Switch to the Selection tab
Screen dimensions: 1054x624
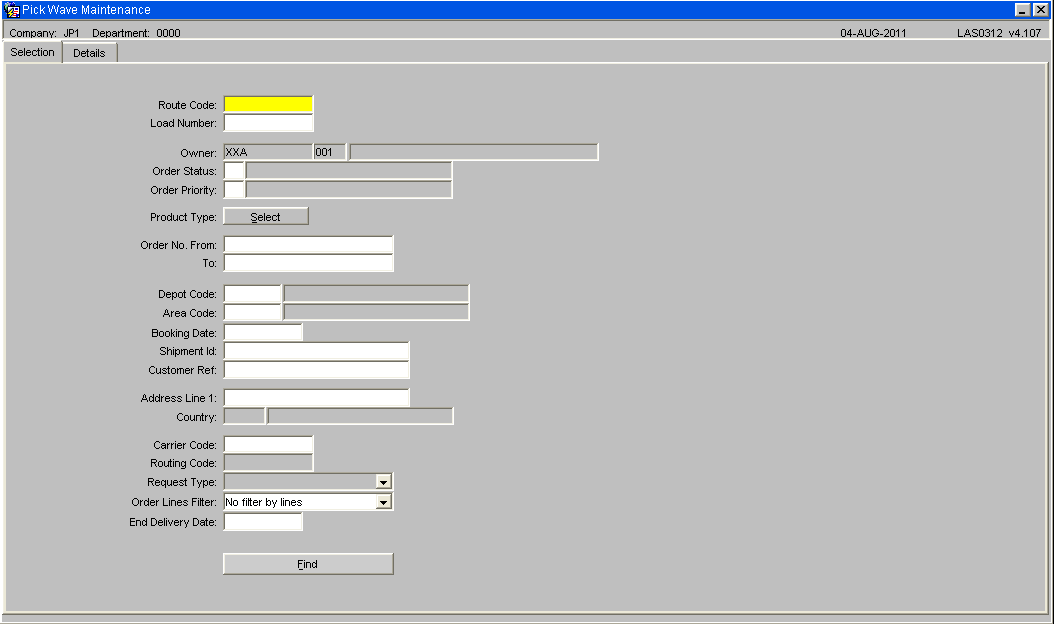coord(32,52)
